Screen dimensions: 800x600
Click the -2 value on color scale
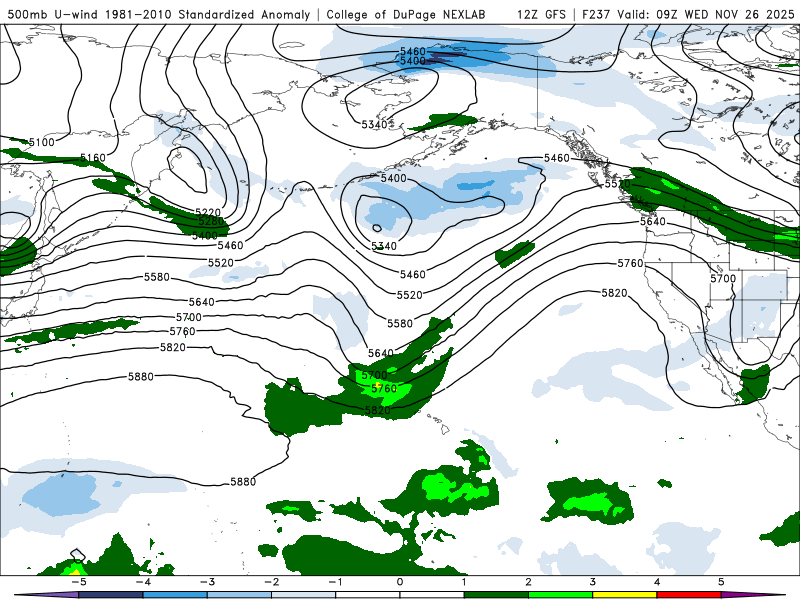271,582
